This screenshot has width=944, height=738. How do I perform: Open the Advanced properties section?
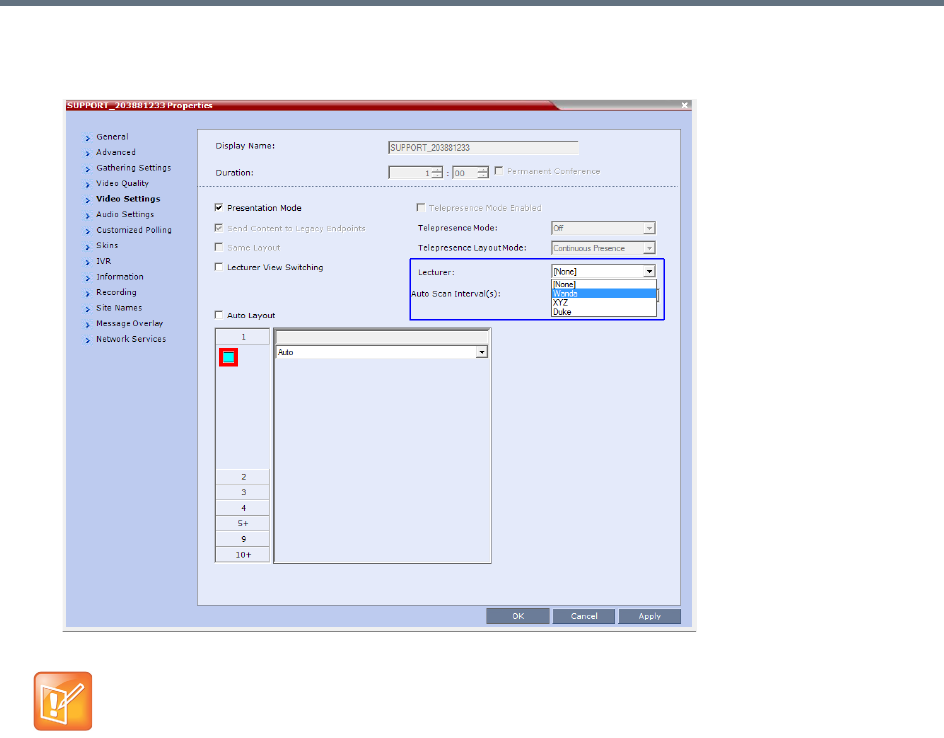(116, 152)
